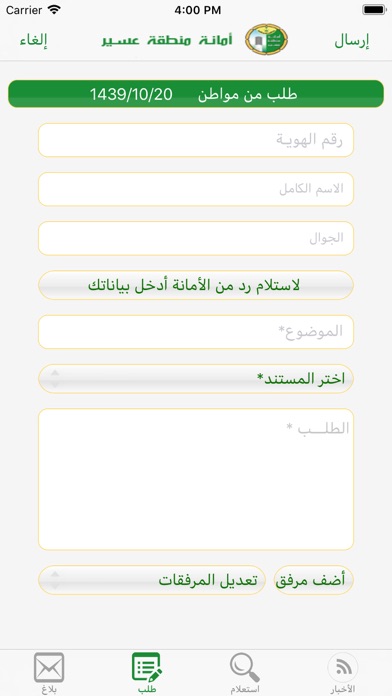Screen dimensions: 392x696
Task: Select the استعلام tab label
Action: 245,690
